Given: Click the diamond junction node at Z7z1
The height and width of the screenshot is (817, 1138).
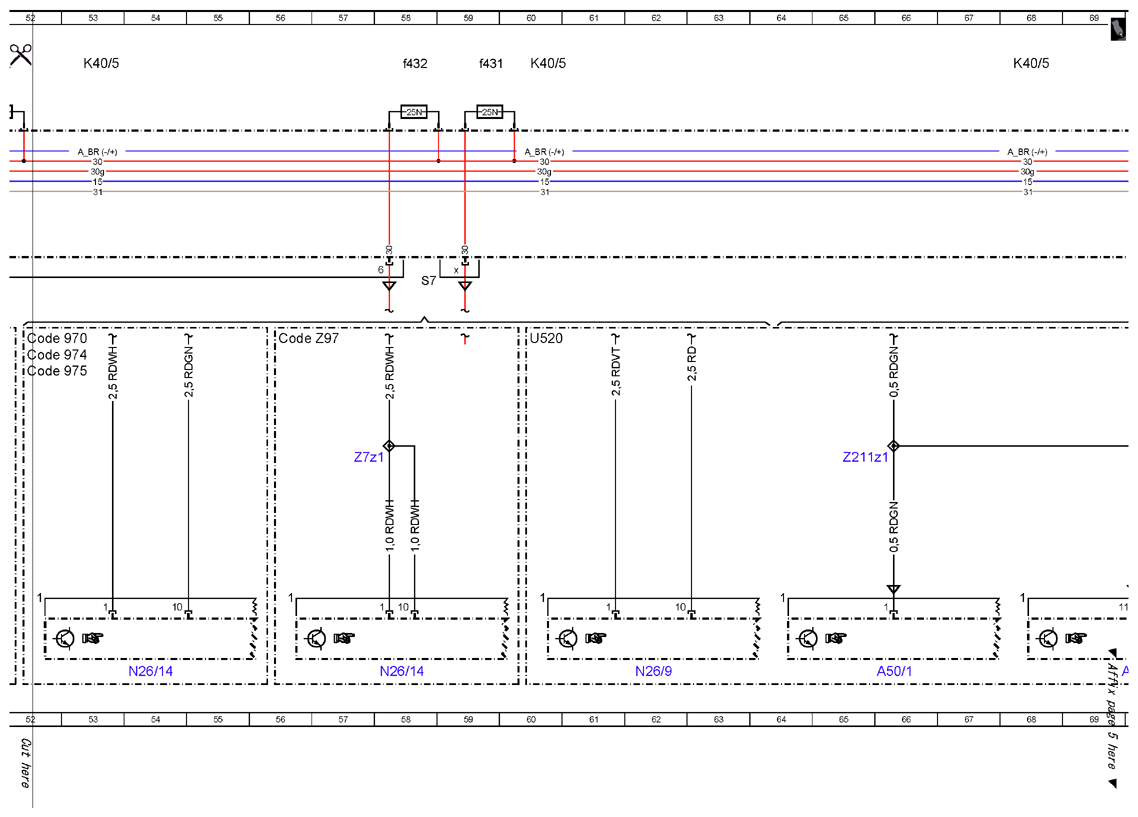Looking at the screenshot, I should [x=389, y=446].
